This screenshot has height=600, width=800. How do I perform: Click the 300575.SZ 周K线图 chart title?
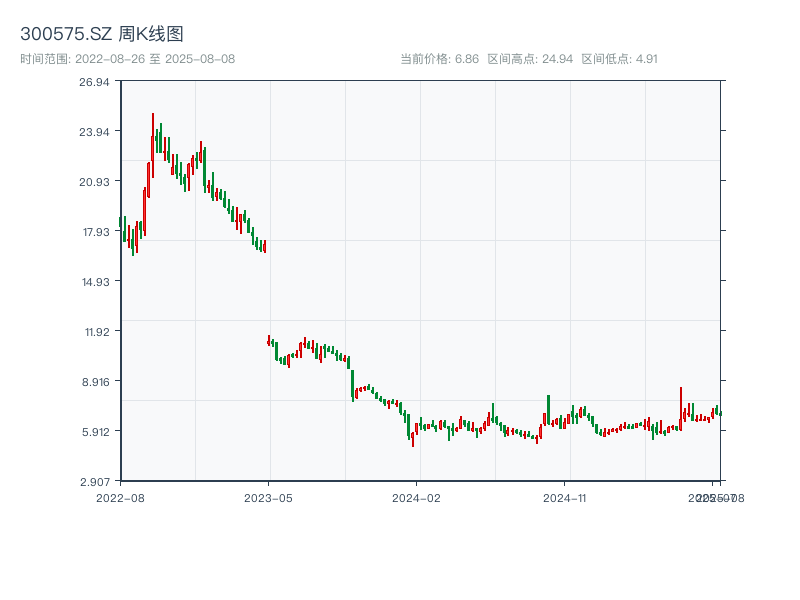click(102, 34)
